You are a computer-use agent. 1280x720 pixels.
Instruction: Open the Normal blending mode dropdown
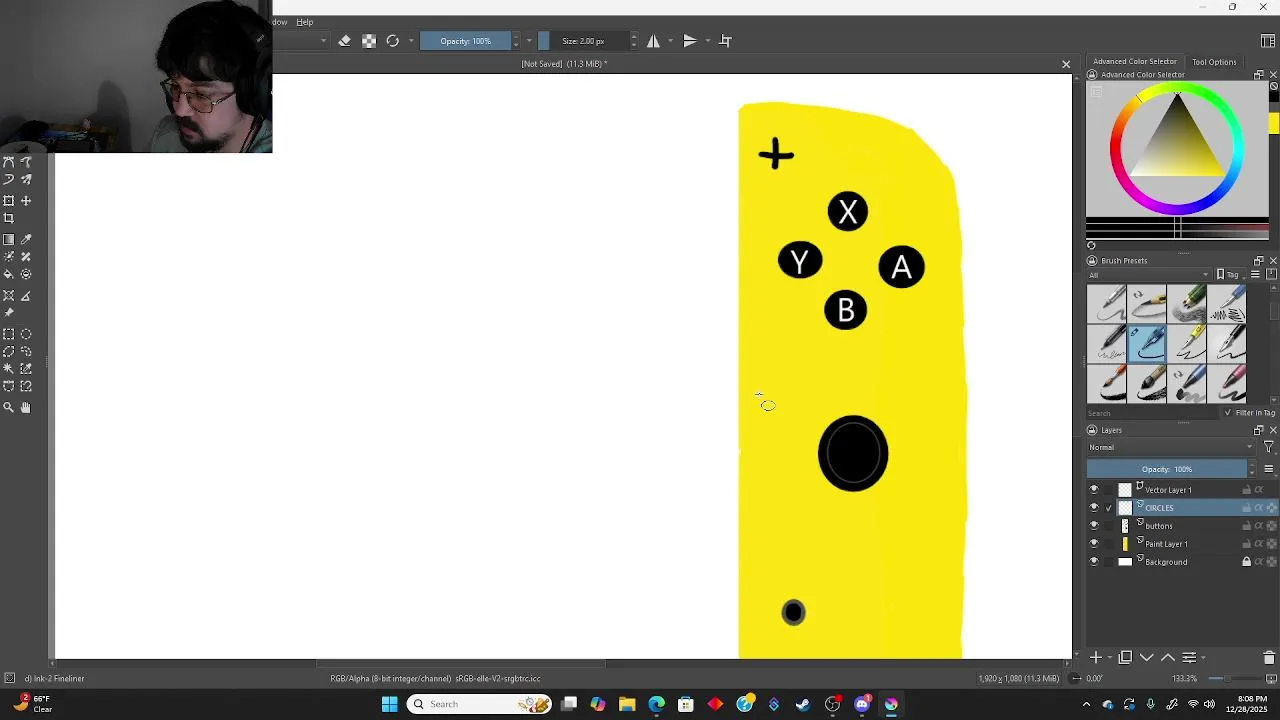pyautogui.click(x=1170, y=447)
